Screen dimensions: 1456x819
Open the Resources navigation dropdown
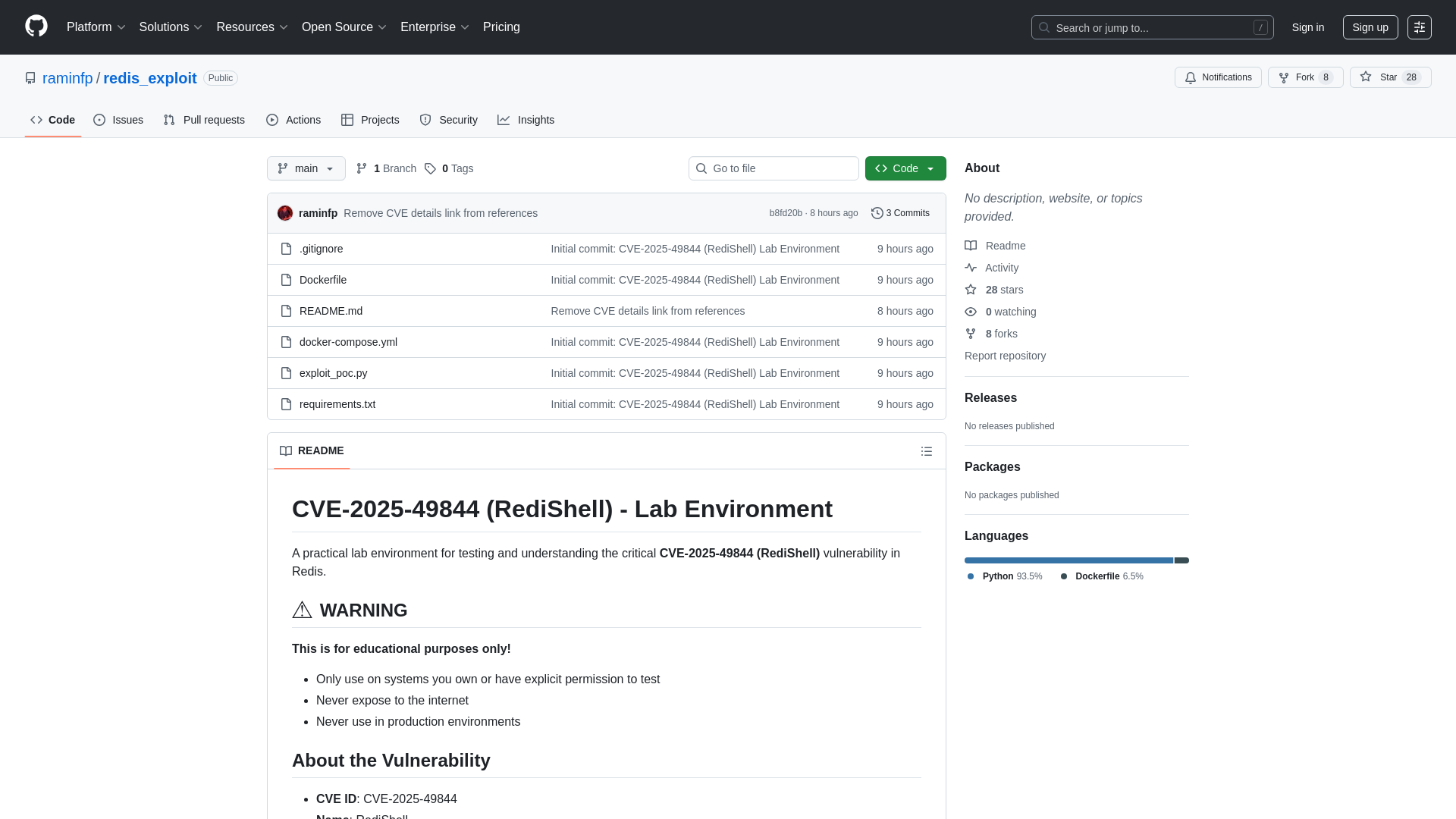251,27
